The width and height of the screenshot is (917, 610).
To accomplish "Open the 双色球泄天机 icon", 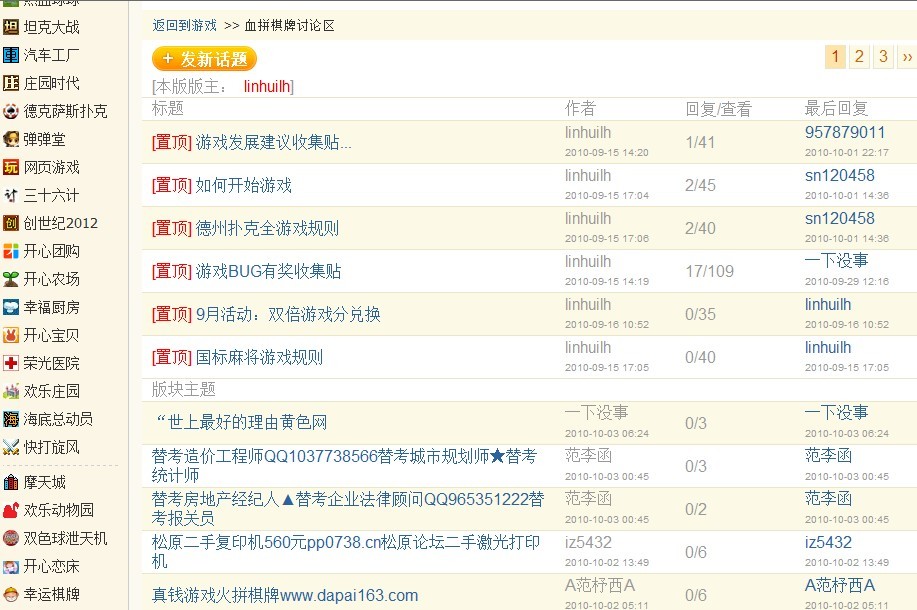I will pos(11,538).
